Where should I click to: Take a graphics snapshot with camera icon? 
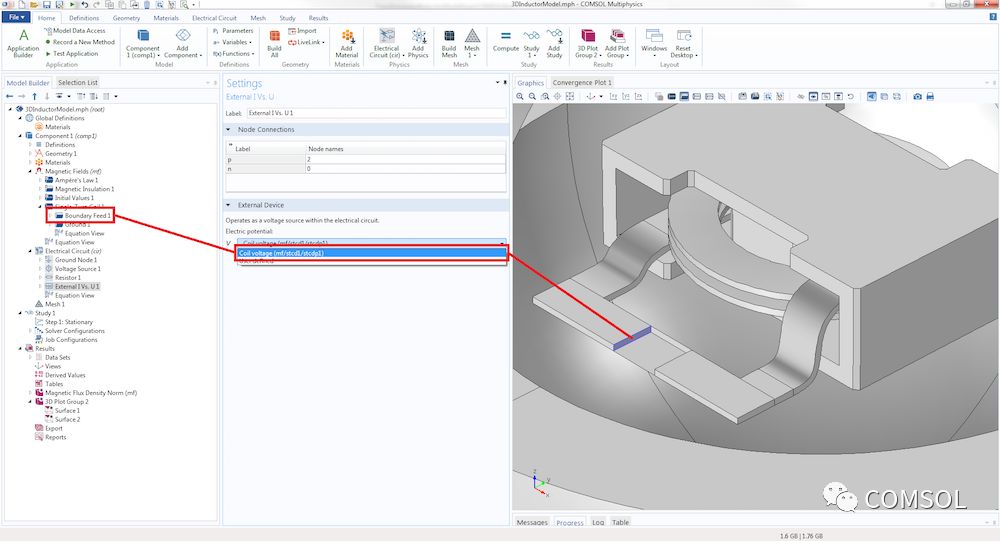[x=917, y=97]
